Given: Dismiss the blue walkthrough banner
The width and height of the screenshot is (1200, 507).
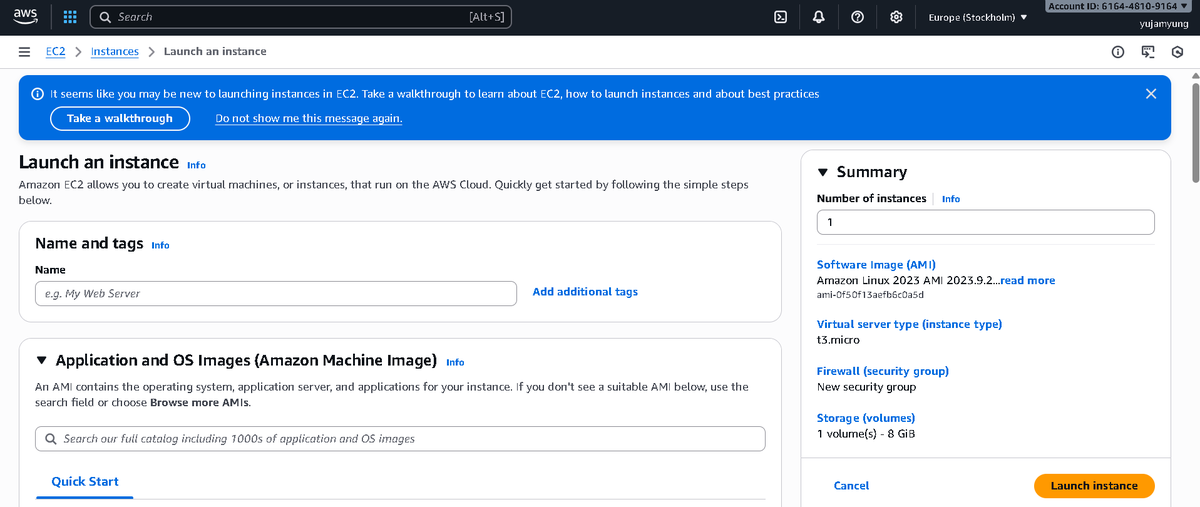Looking at the screenshot, I should (x=1151, y=94).
